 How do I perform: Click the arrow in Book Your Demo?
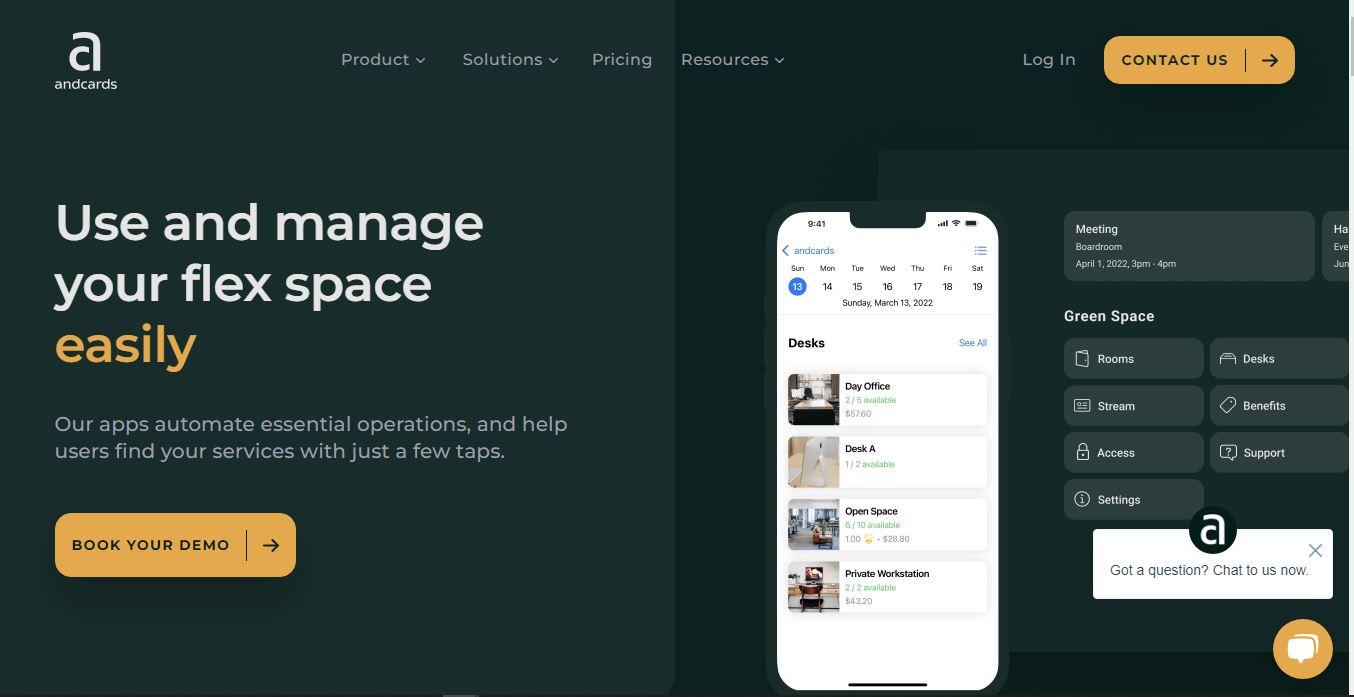tap(271, 545)
